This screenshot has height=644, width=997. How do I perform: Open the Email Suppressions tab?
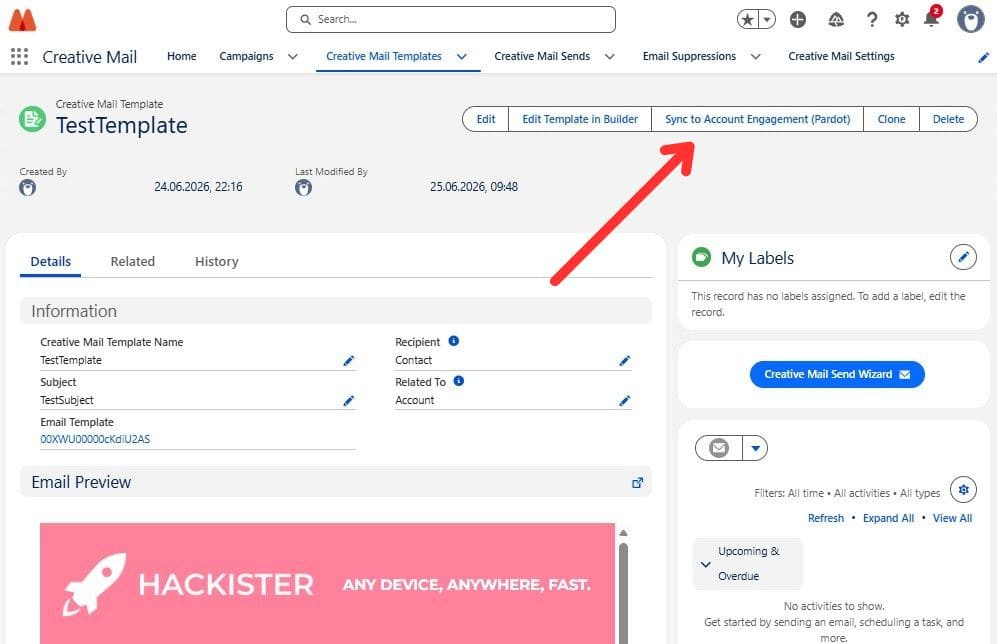[689, 57]
